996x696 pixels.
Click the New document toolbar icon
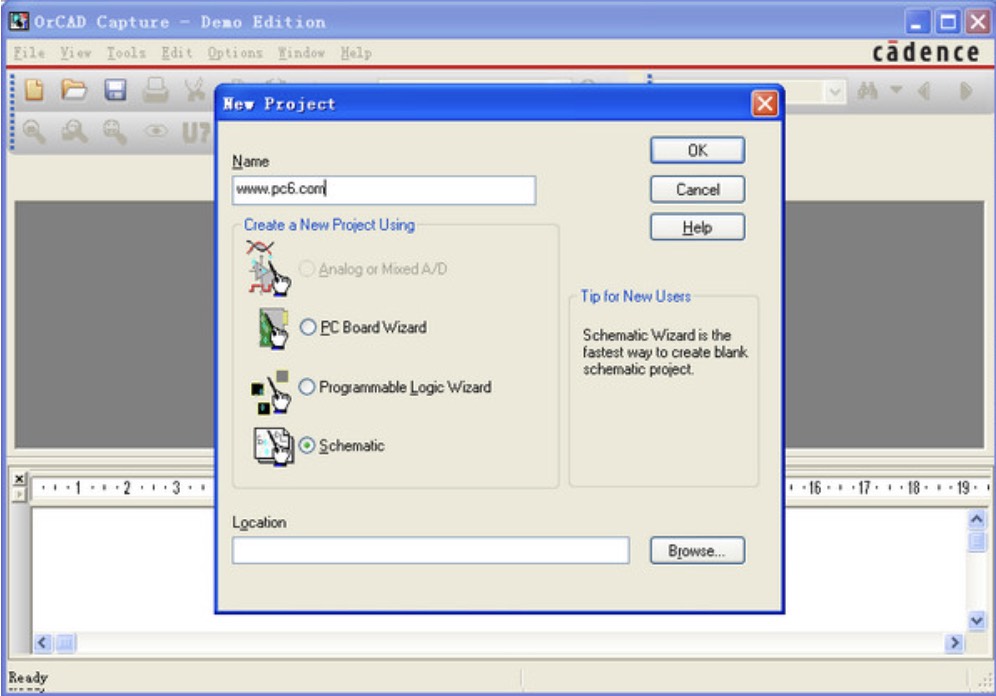[35, 92]
